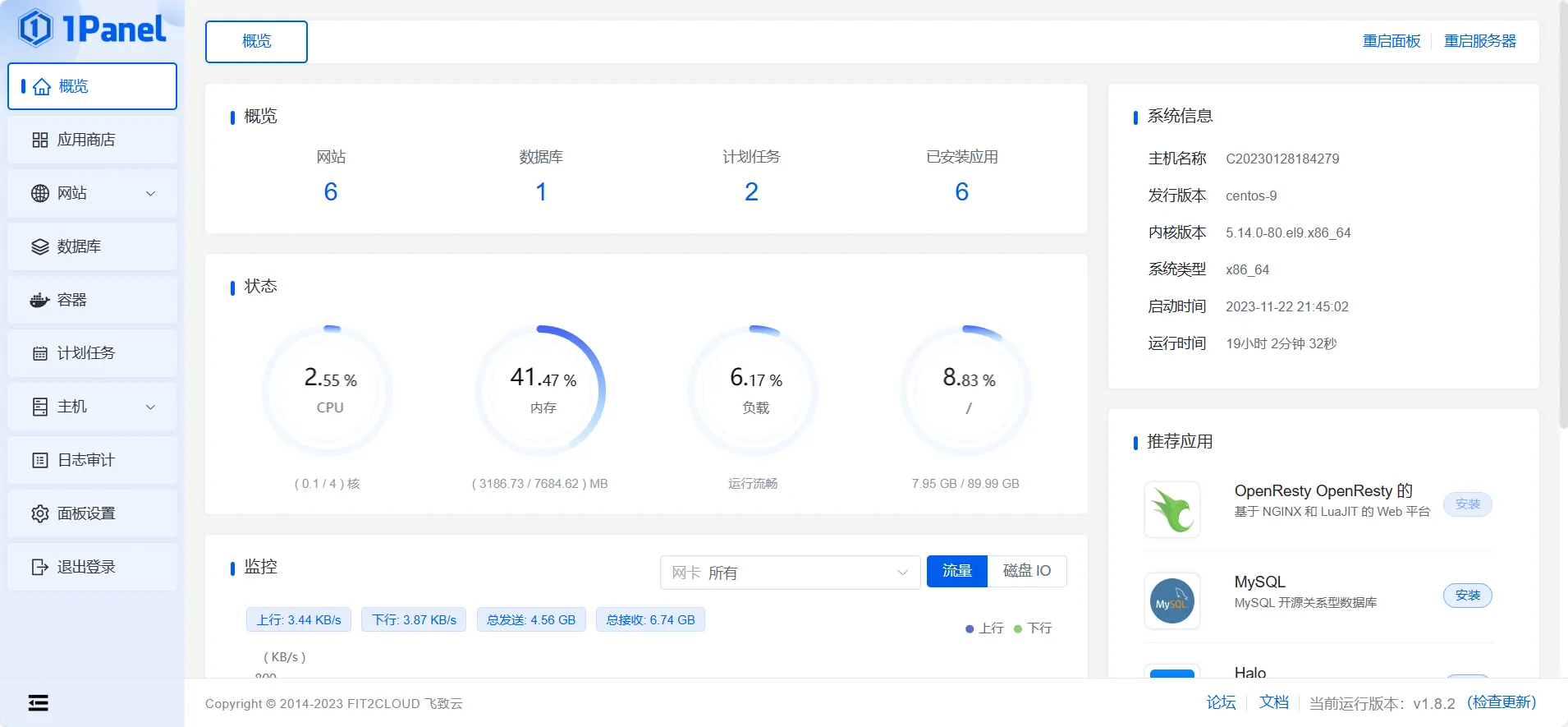Click the 重启服务器 restart server link
1568x727 pixels.
[x=1479, y=41]
